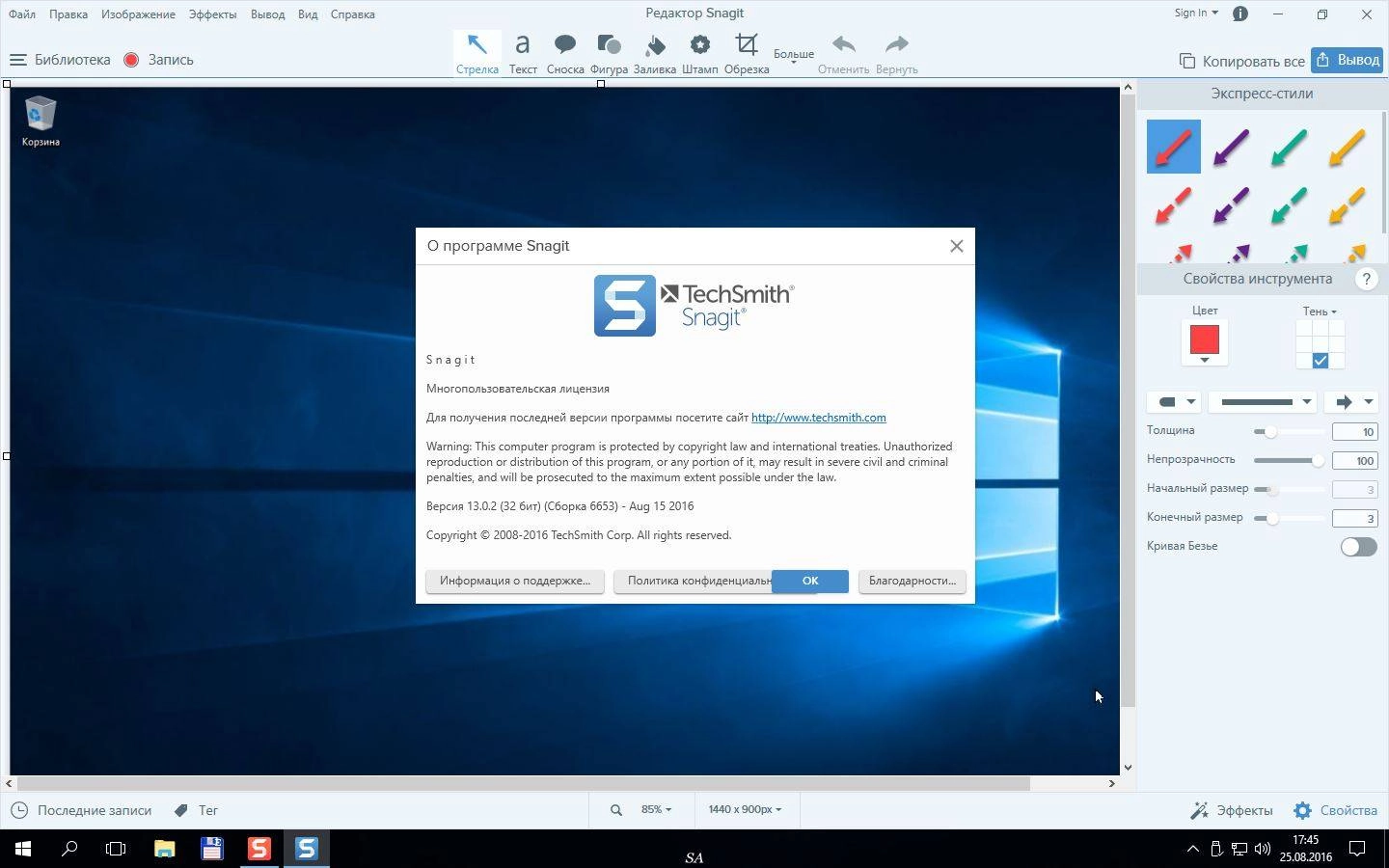Adjust the Непрозрачность opacity slider

(1289, 461)
